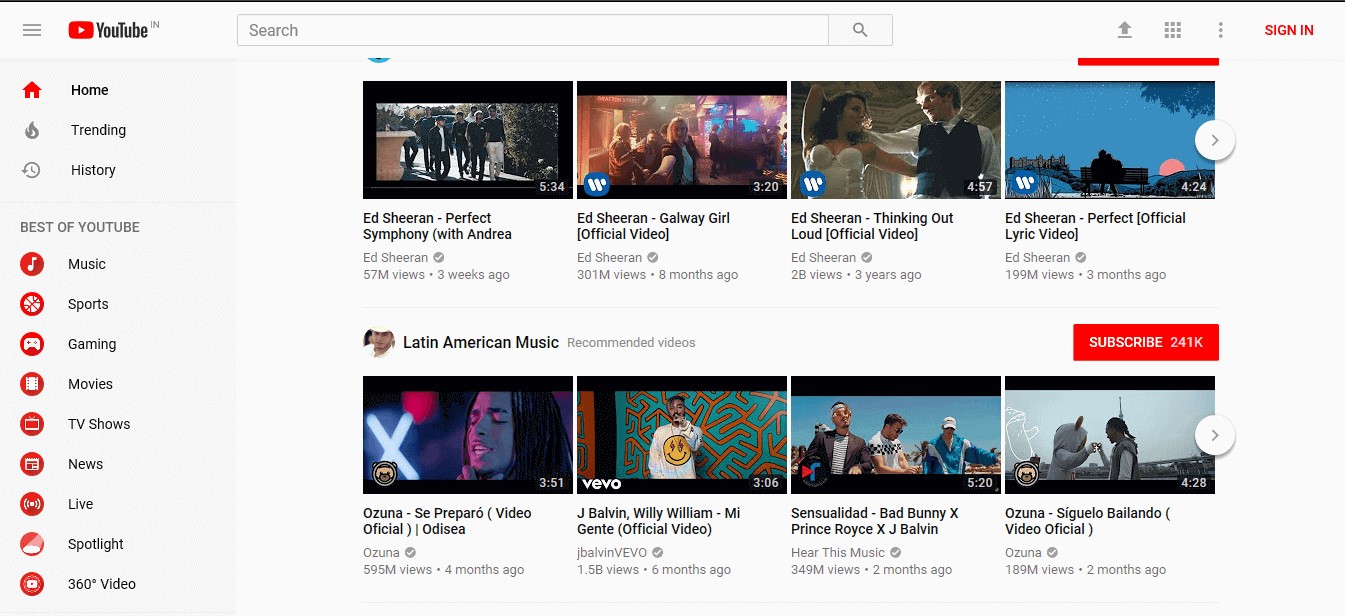Click the Live broadcast icon
This screenshot has height=616, width=1345.
click(x=32, y=504)
